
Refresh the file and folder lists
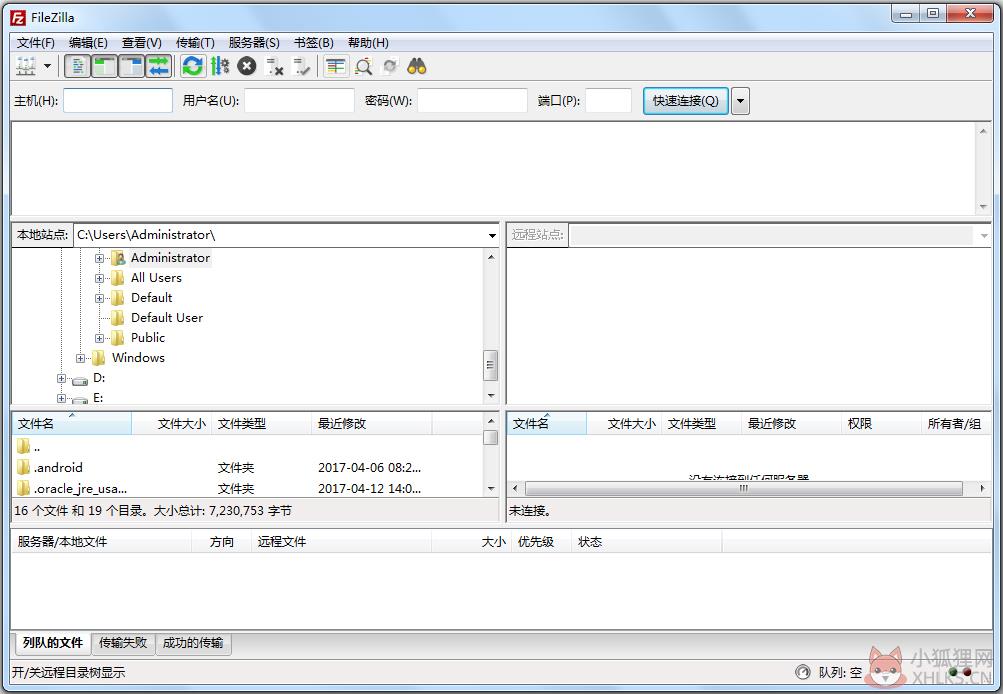point(192,66)
